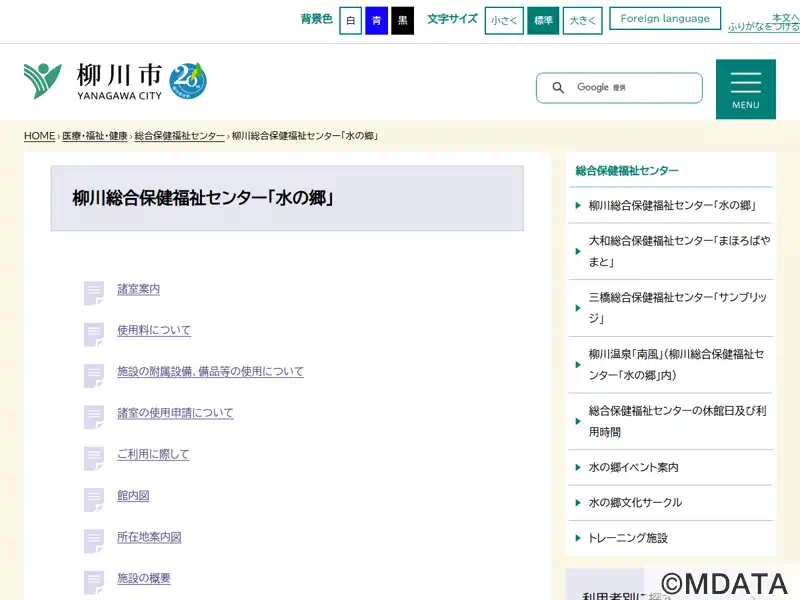This screenshot has width=800, height=600.
Task: Click the document icon beside 使用料について
Action: (x=94, y=333)
